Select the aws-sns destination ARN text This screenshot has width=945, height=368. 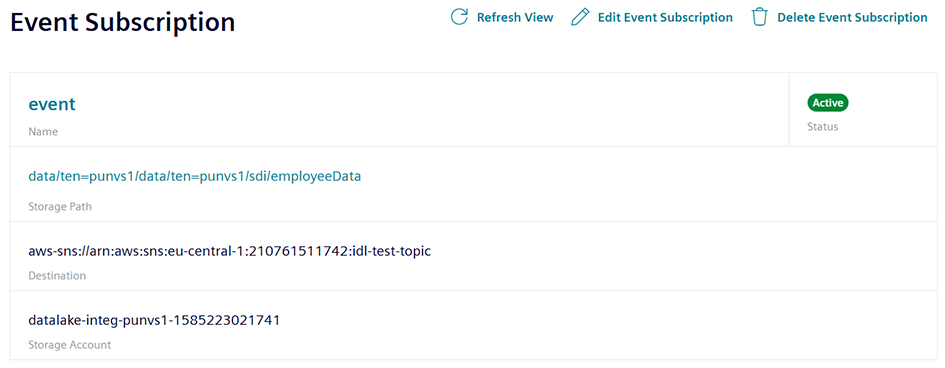[230, 251]
